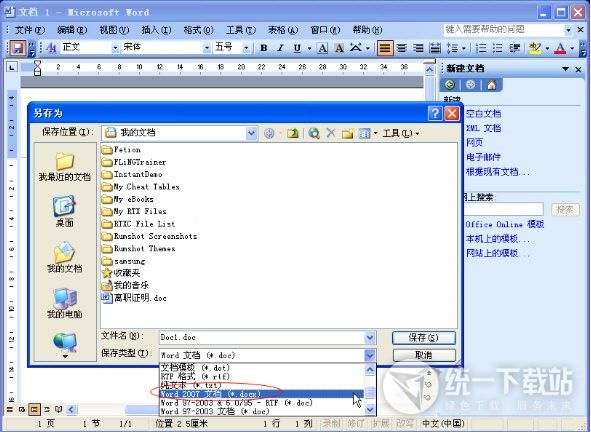The height and width of the screenshot is (432, 591).
Task: Switch to print layout view icon
Action: pyautogui.click(x=34, y=409)
